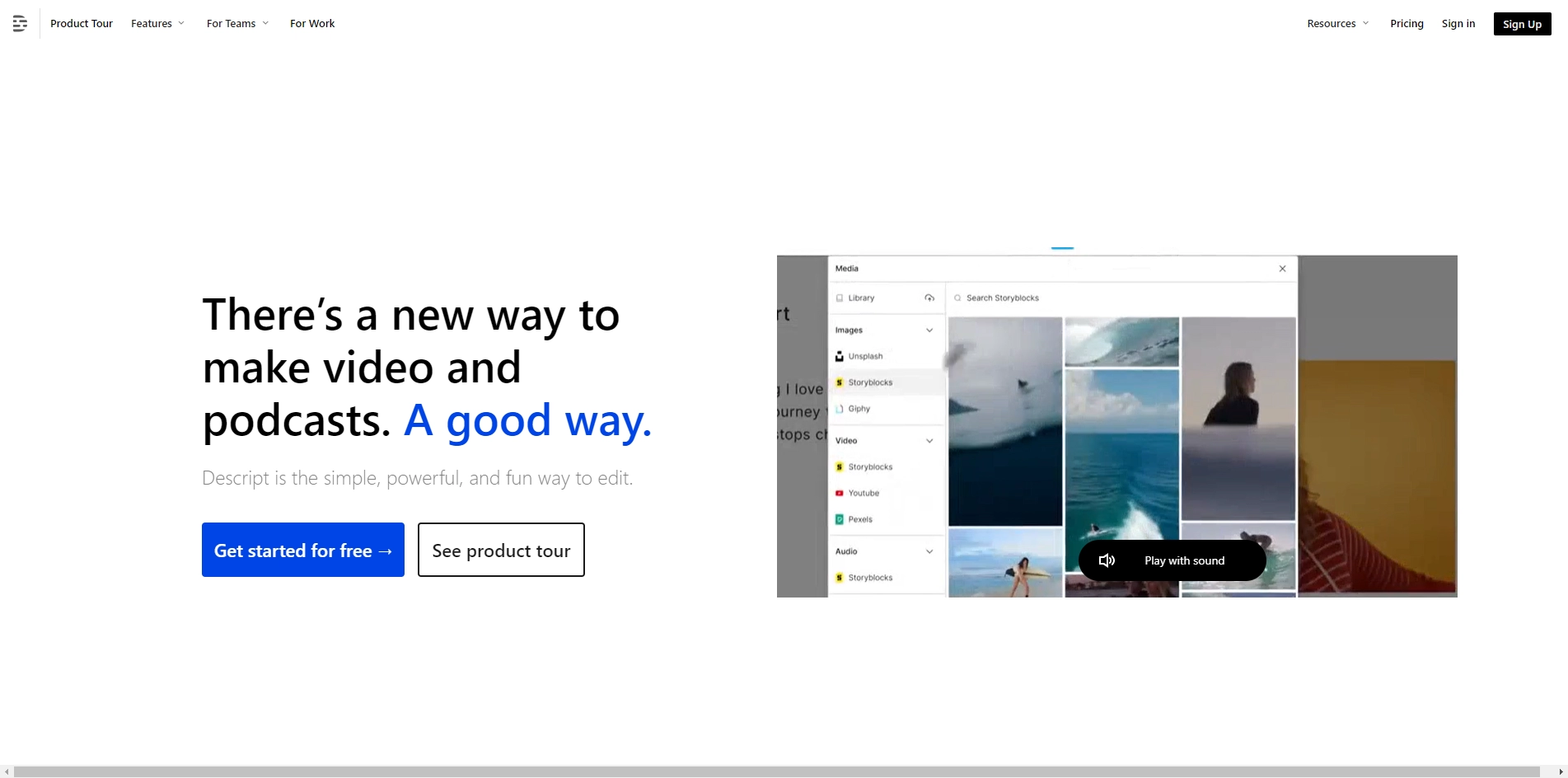This screenshot has width=1568, height=778.
Task: Collapse the Video section
Action: [929, 440]
